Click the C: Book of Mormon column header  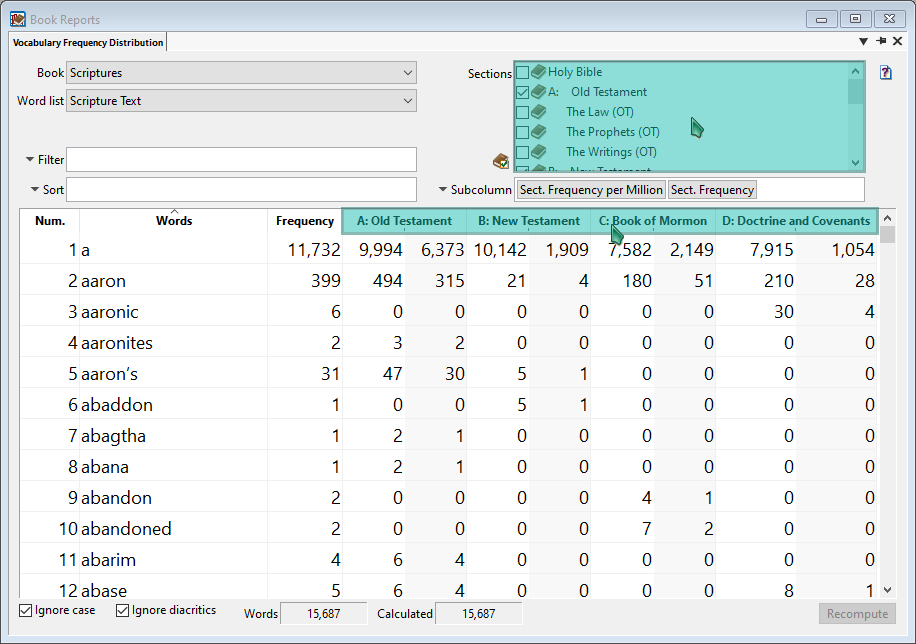tap(653, 221)
